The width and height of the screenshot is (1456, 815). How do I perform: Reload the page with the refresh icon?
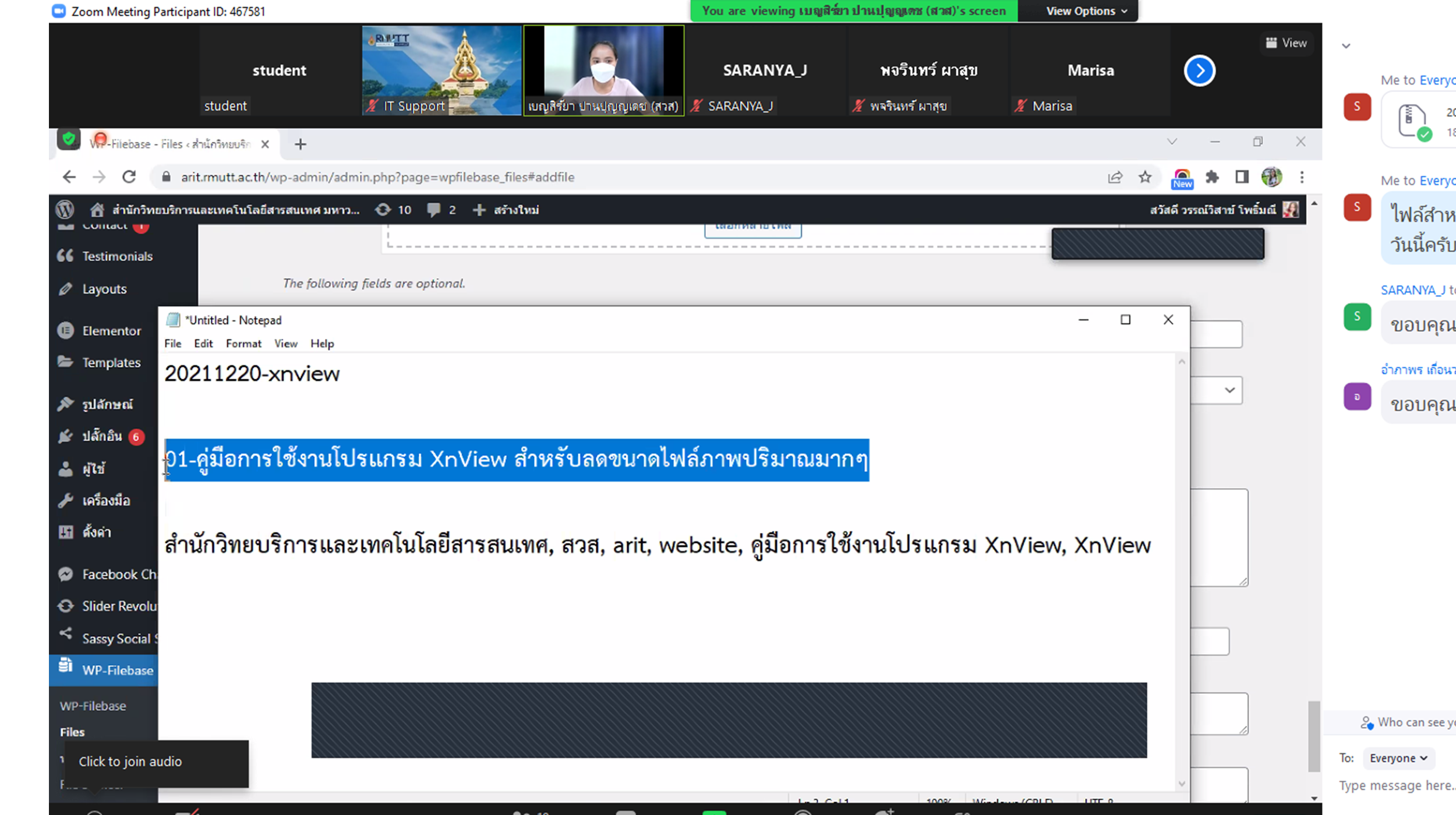point(129,177)
